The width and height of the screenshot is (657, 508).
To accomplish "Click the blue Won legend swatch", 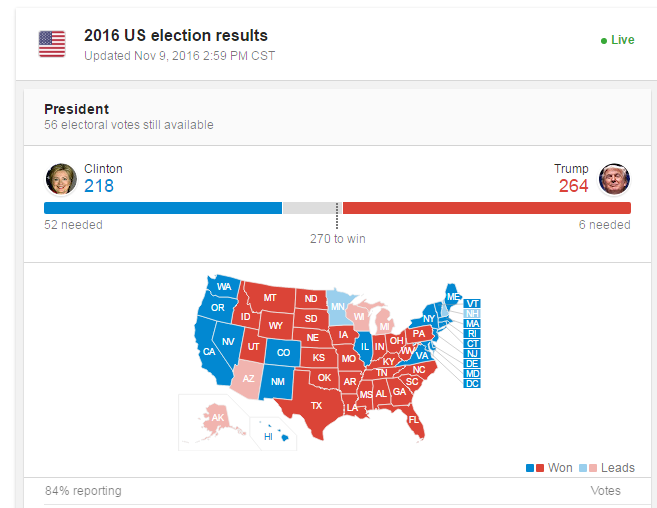I will 529,468.
